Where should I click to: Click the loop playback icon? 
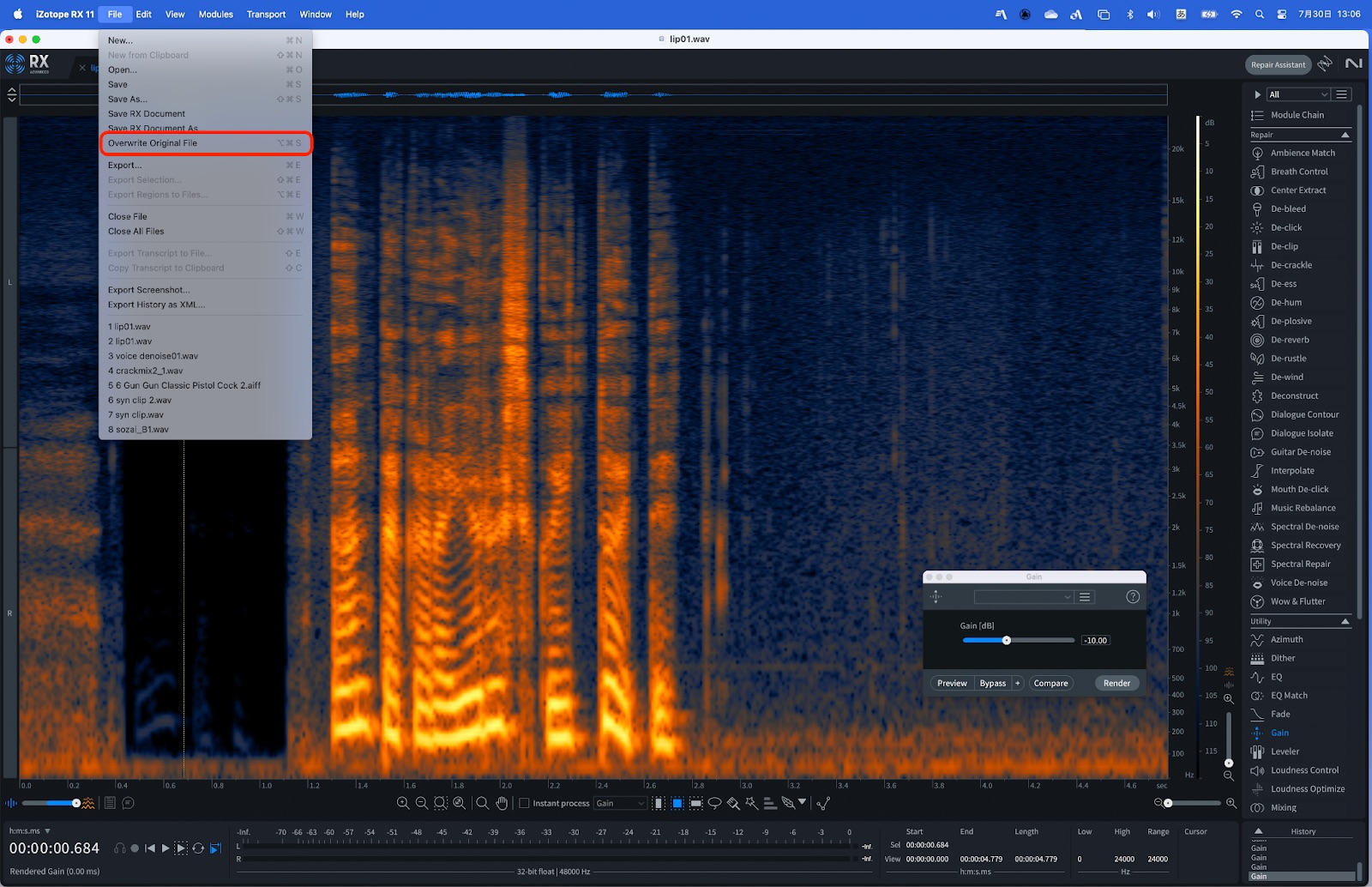tap(198, 848)
